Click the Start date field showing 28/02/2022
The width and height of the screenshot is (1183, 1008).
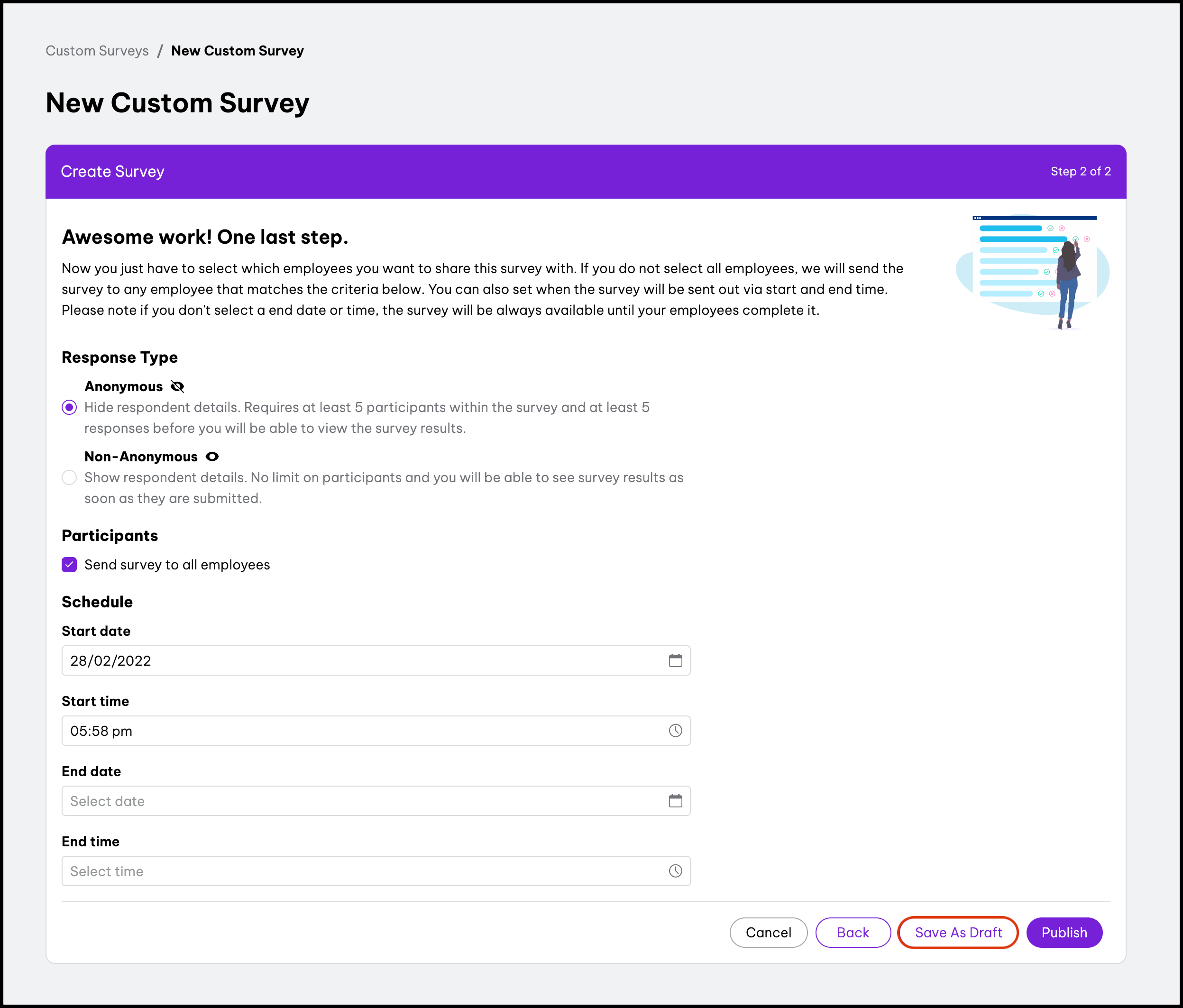(x=366, y=660)
